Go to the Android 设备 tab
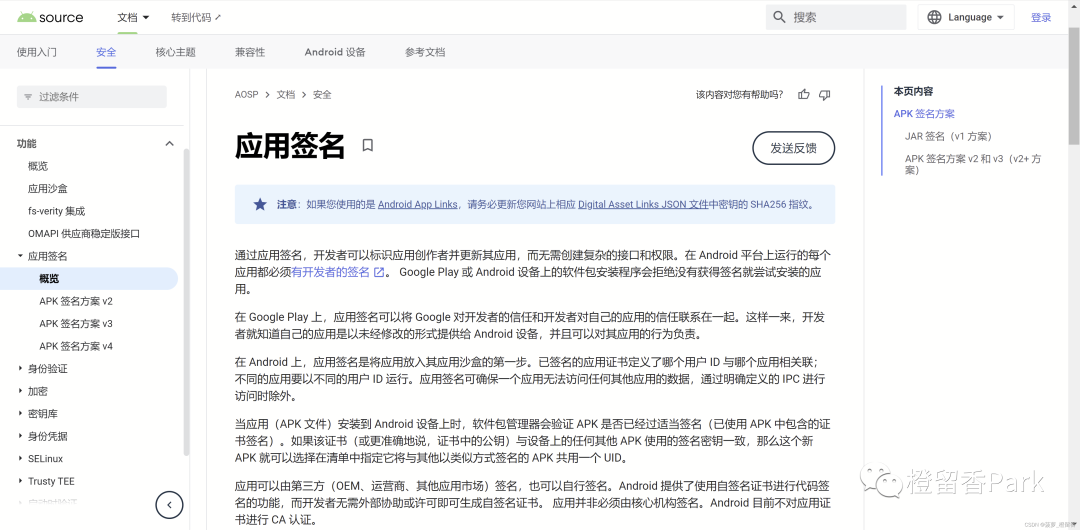This screenshot has height=530, width=1080. [335, 52]
